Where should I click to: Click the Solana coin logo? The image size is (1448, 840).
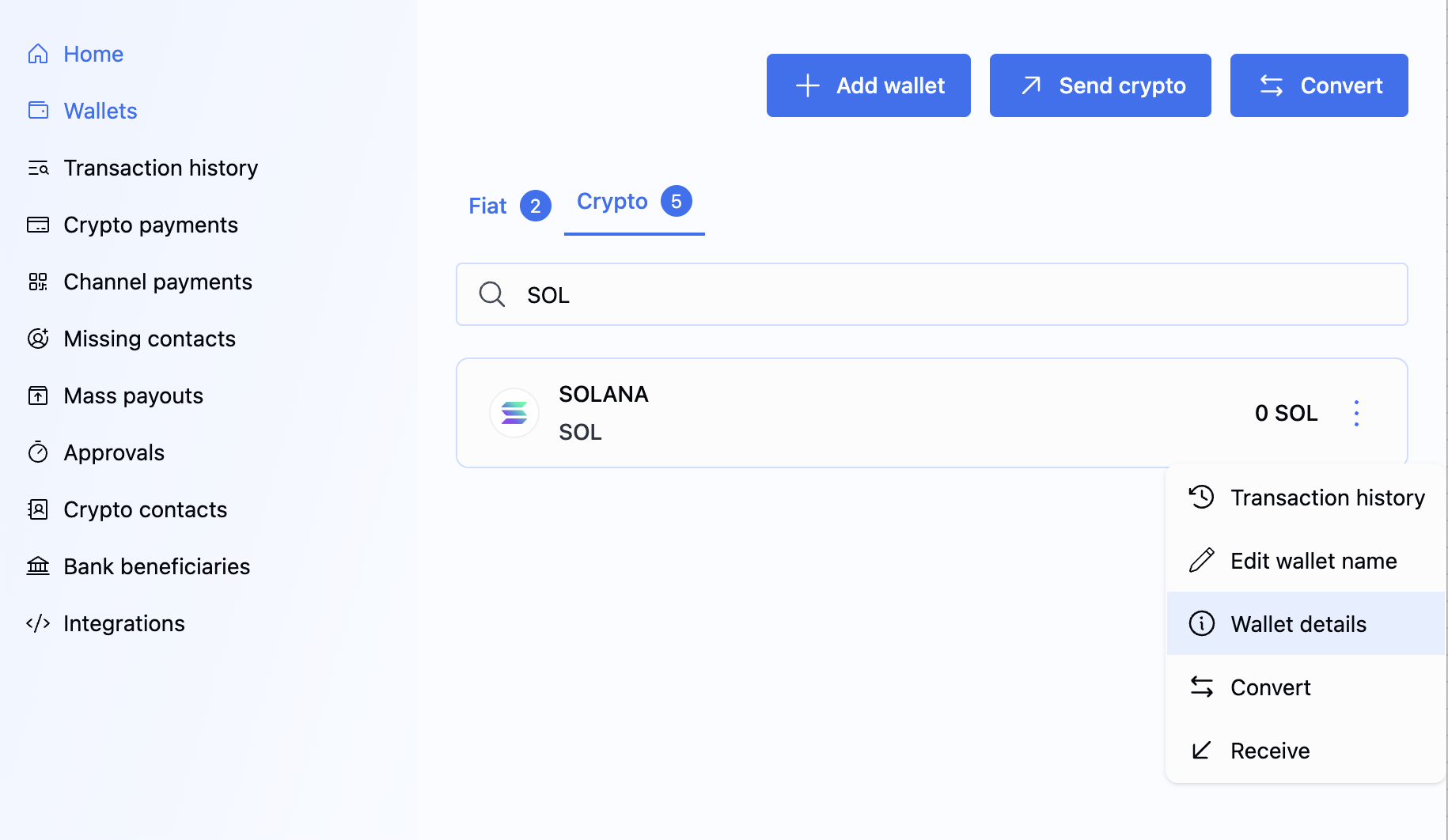pyautogui.click(x=514, y=413)
